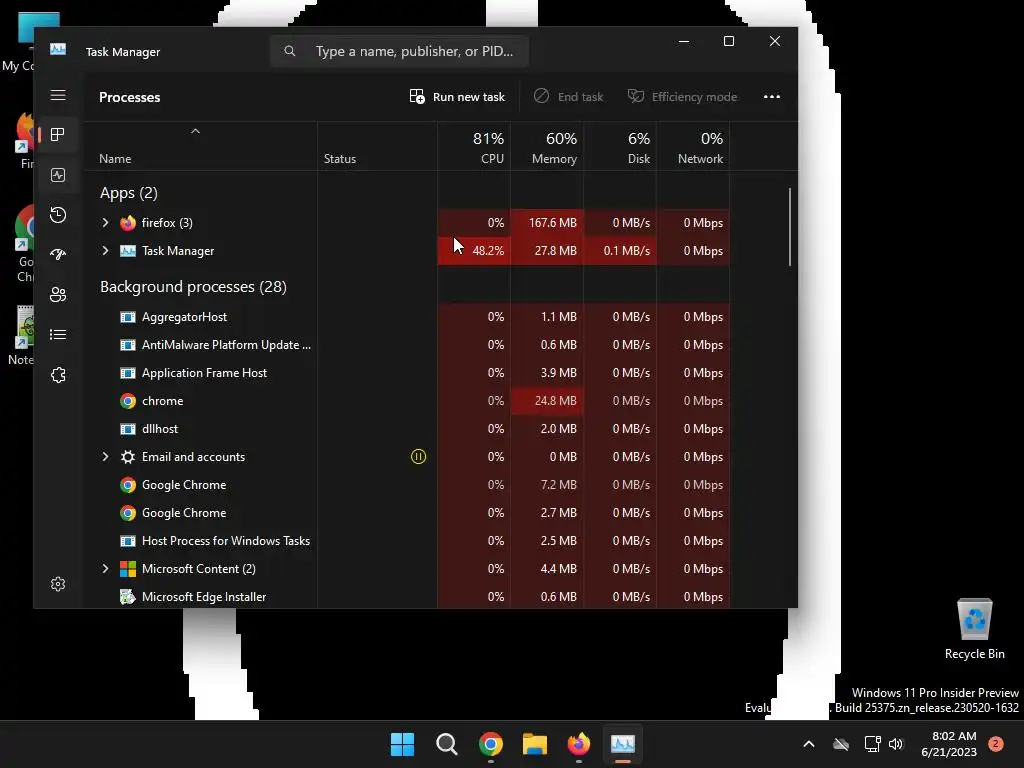The image size is (1024, 768).
Task: Expand the Microsoft Content (2) group
Action: [105, 569]
